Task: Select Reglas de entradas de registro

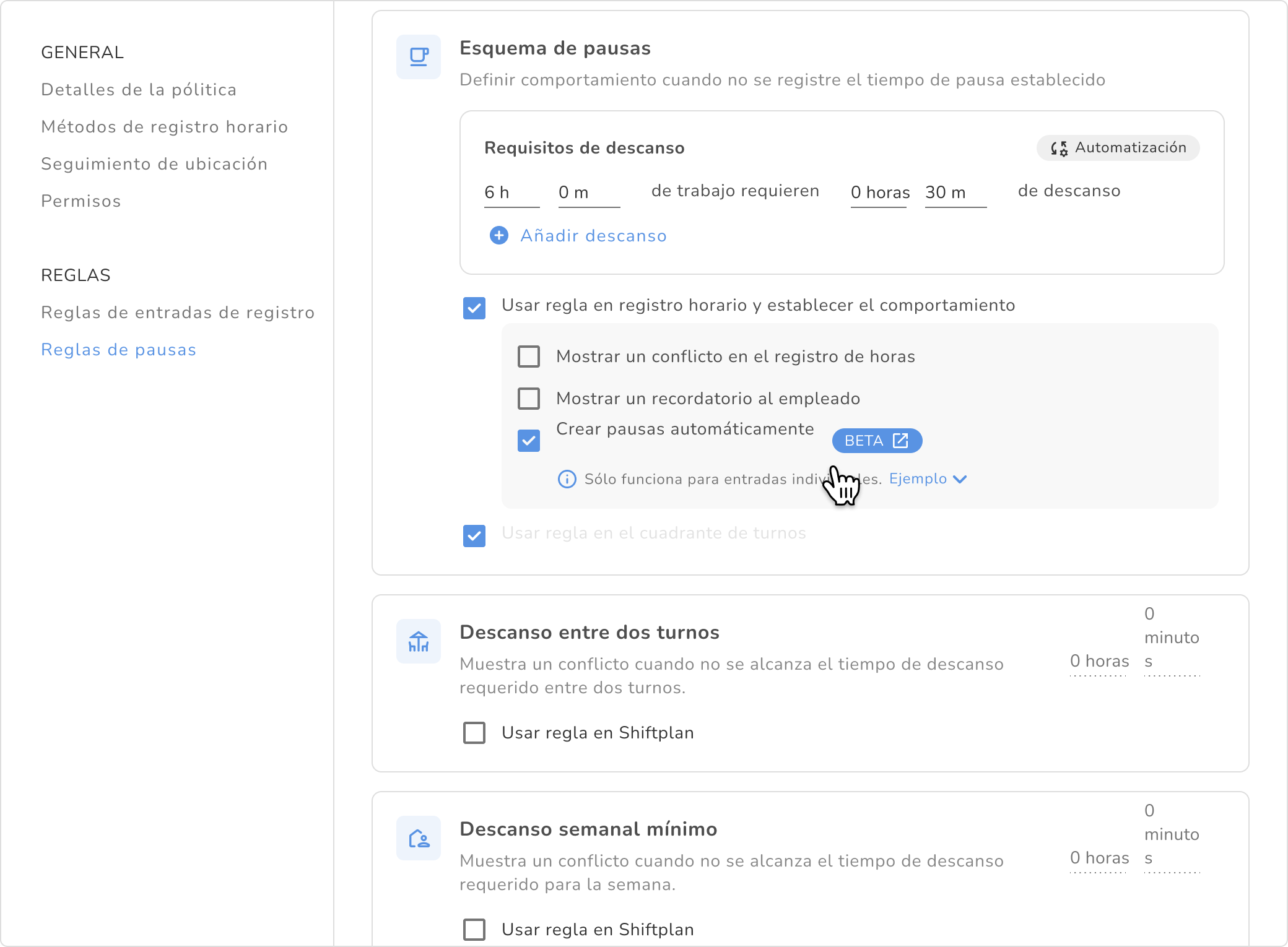Action: click(178, 313)
